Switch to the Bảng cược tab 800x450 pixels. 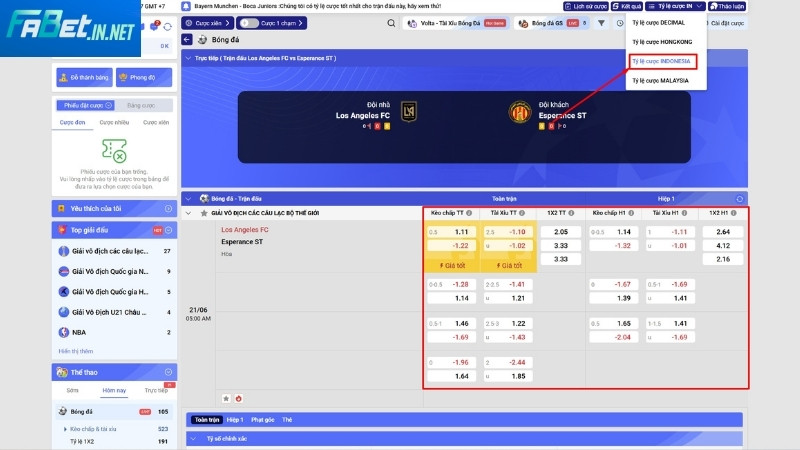pyautogui.click(x=141, y=106)
